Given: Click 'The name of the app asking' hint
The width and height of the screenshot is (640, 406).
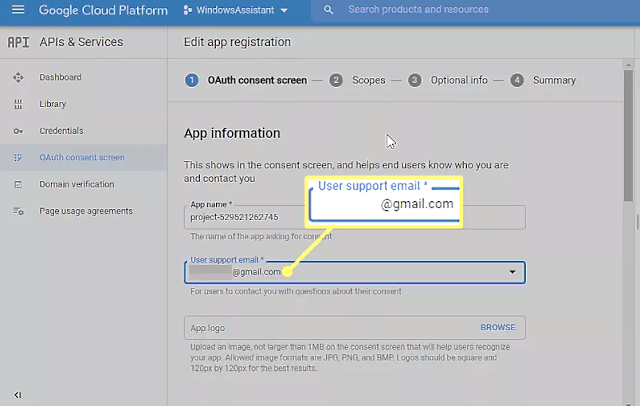Looking at the screenshot, I should [261, 236].
